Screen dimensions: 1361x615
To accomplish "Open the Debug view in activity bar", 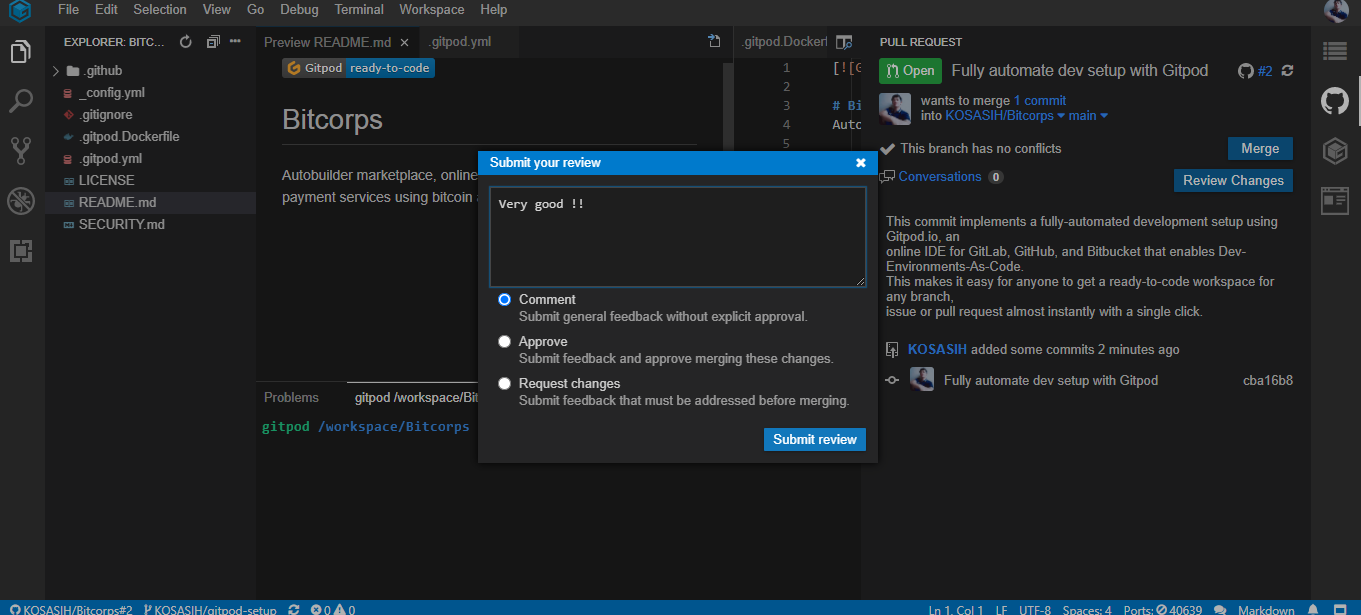I will coord(21,201).
